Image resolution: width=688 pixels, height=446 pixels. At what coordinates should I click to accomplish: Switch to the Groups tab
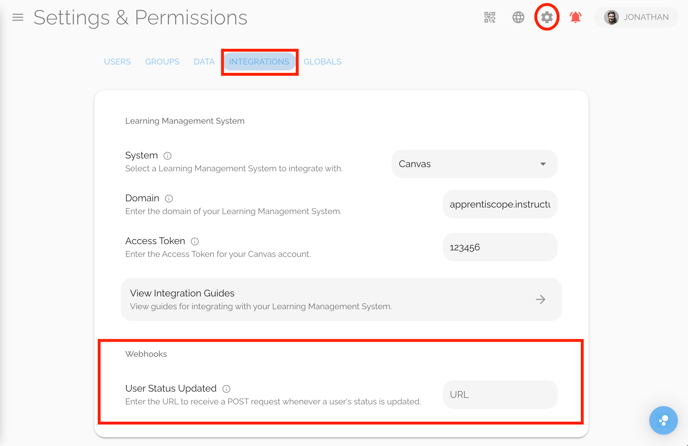point(162,62)
